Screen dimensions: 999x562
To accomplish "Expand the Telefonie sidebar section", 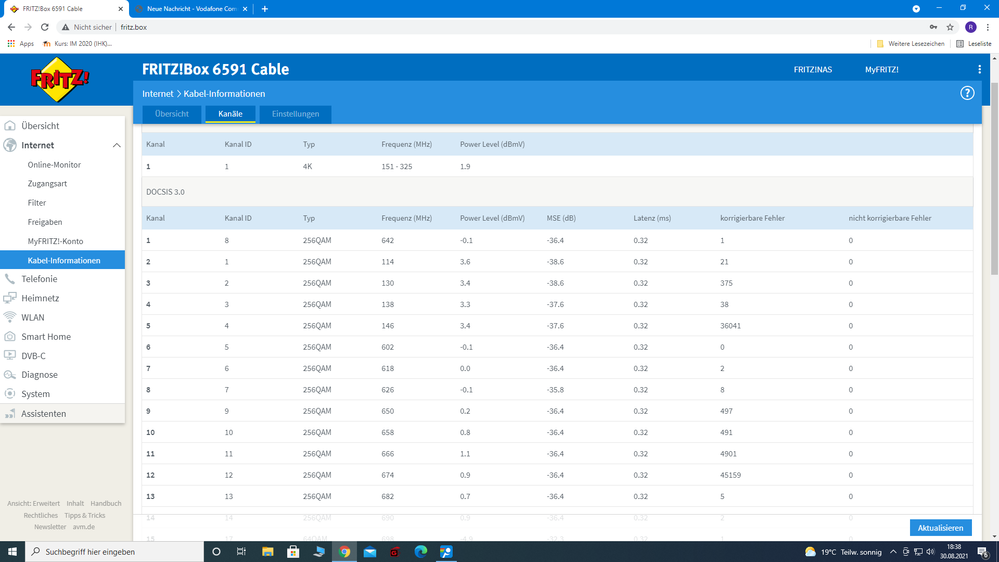I will coord(39,279).
